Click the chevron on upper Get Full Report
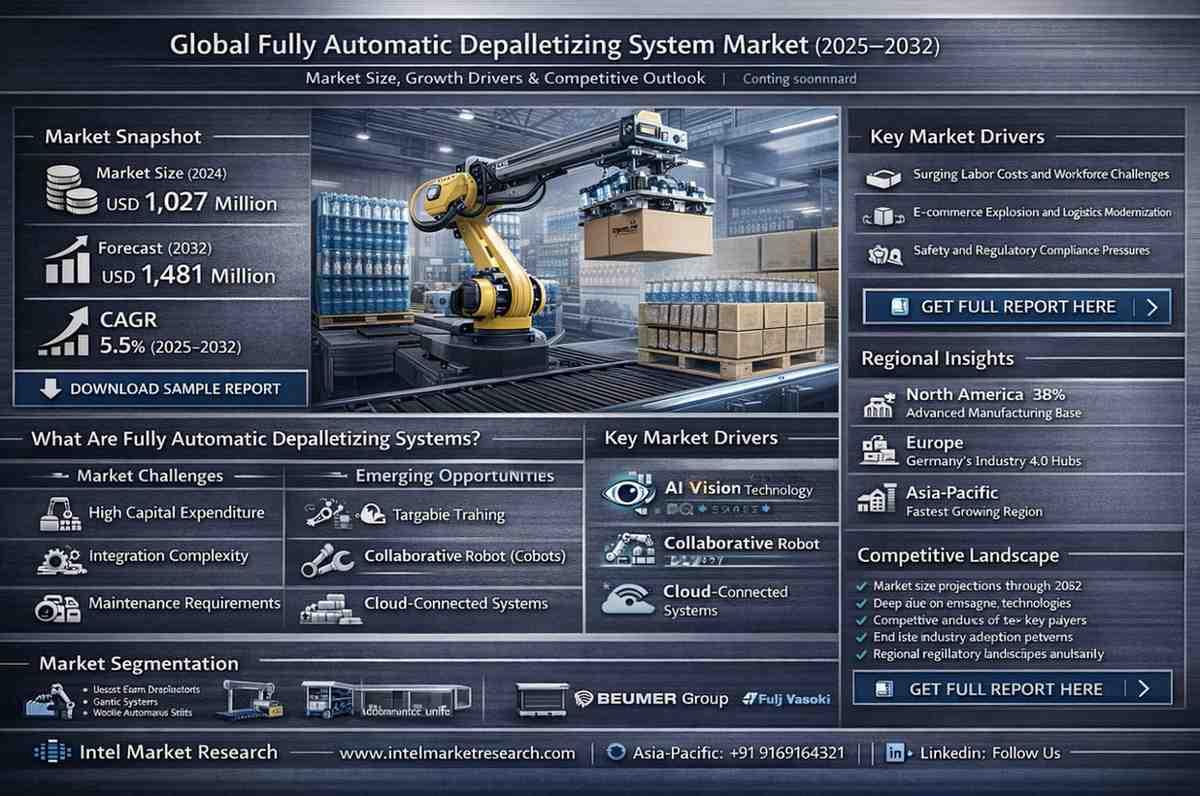The height and width of the screenshot is (796, 1200). coord(1152,307)
